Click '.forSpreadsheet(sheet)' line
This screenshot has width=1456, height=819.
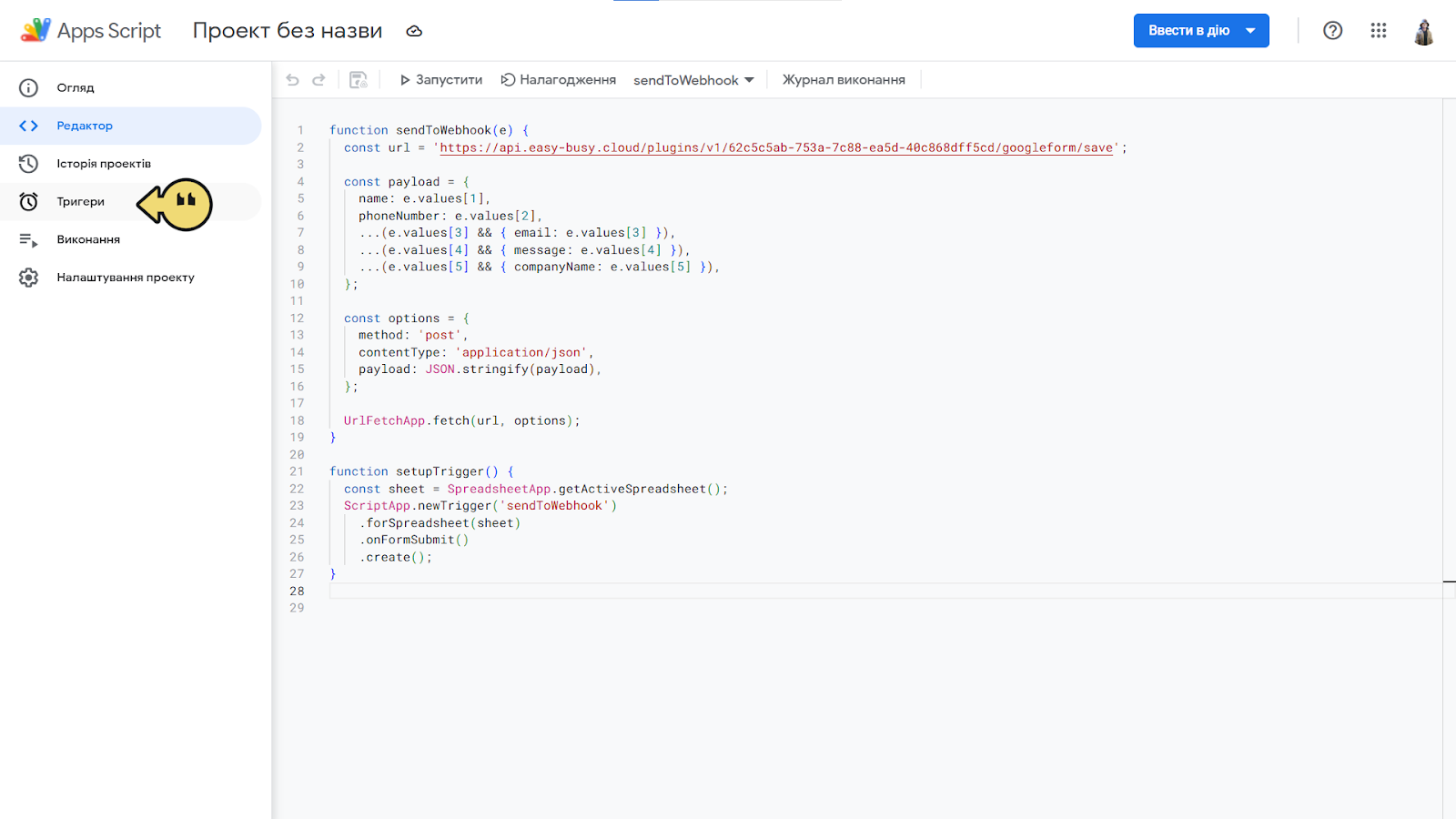point(440,523)
